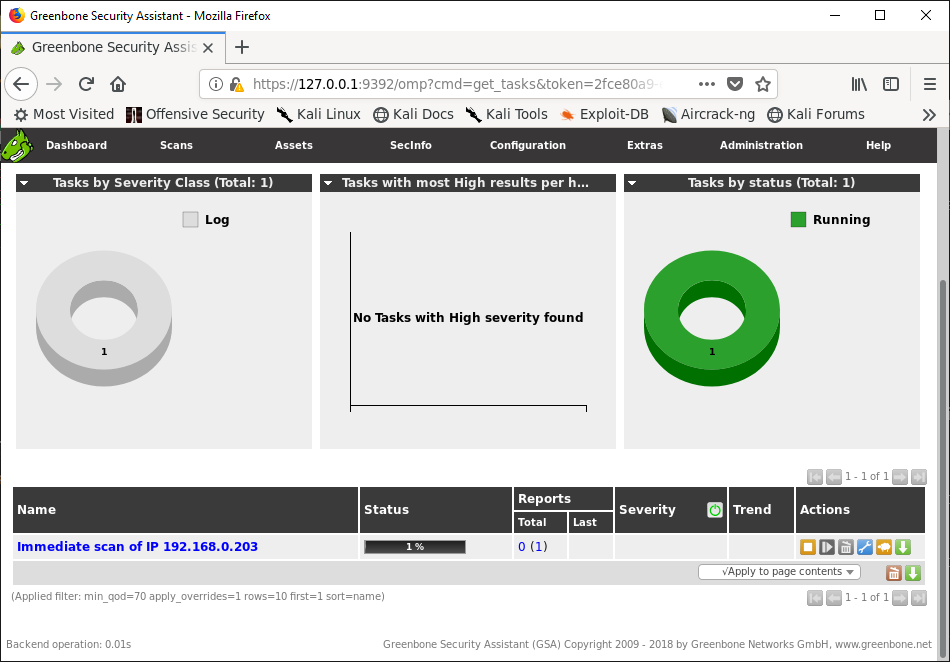Open the Exploit-DB bookmark
The height and width of the screenshot is (662, 950).
click(604, 114)
